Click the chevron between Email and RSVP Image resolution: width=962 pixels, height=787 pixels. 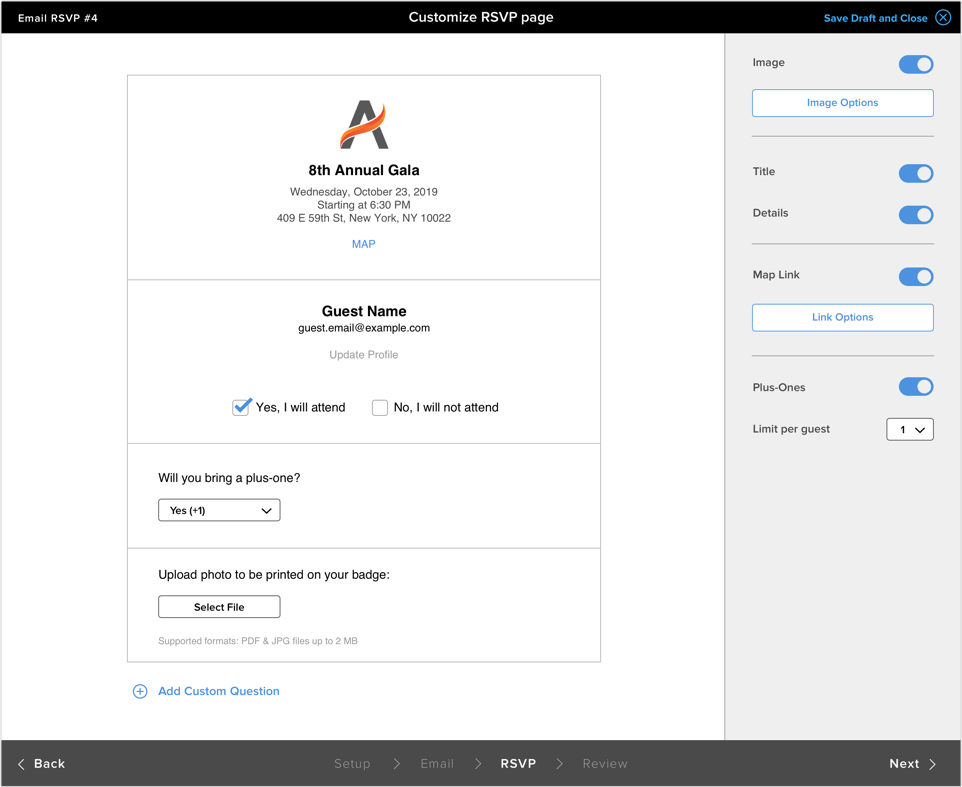click(x=478, y=764)
